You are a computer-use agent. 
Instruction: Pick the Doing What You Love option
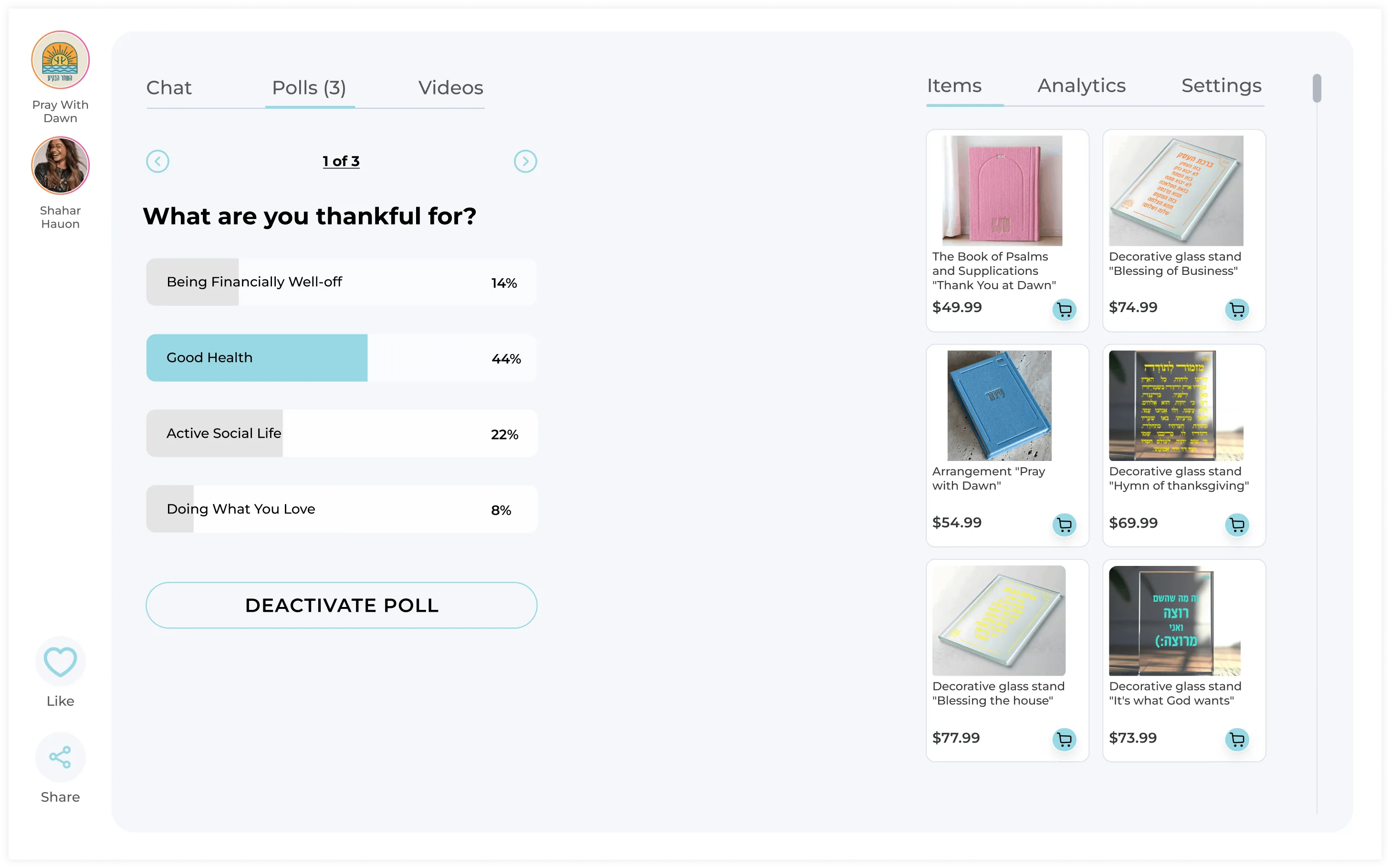pos(342,510)
